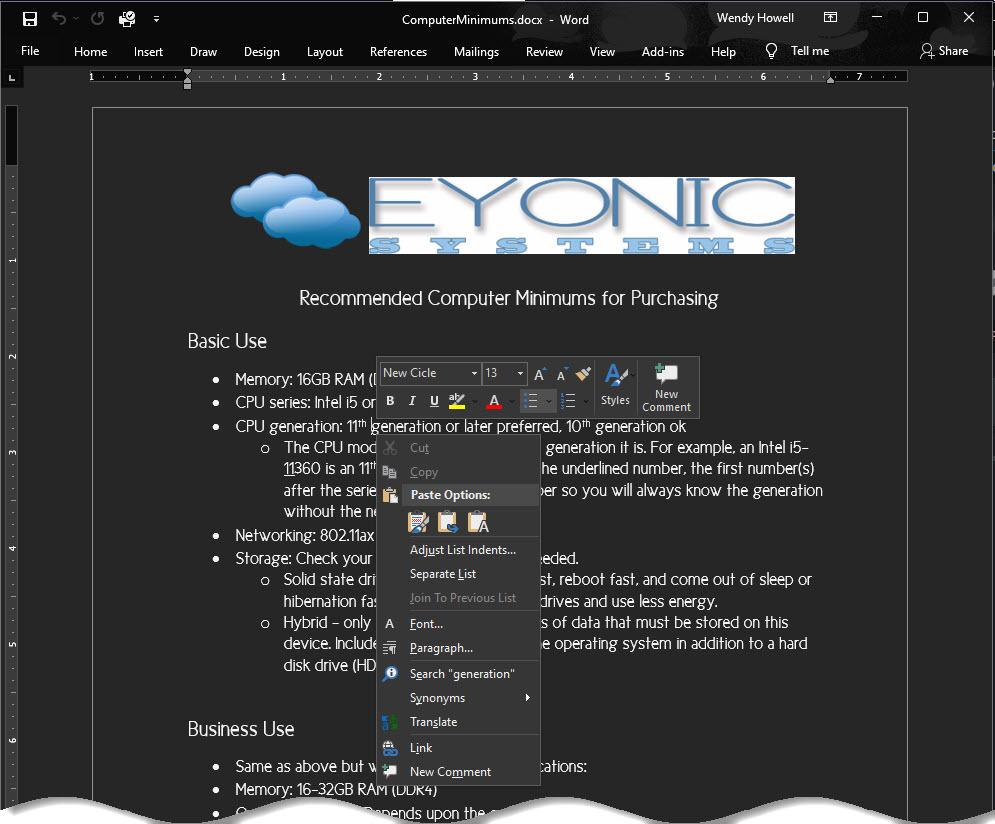Click the Ribbon Display Options icon
995x824 pixels.
[x=830, y=18]
